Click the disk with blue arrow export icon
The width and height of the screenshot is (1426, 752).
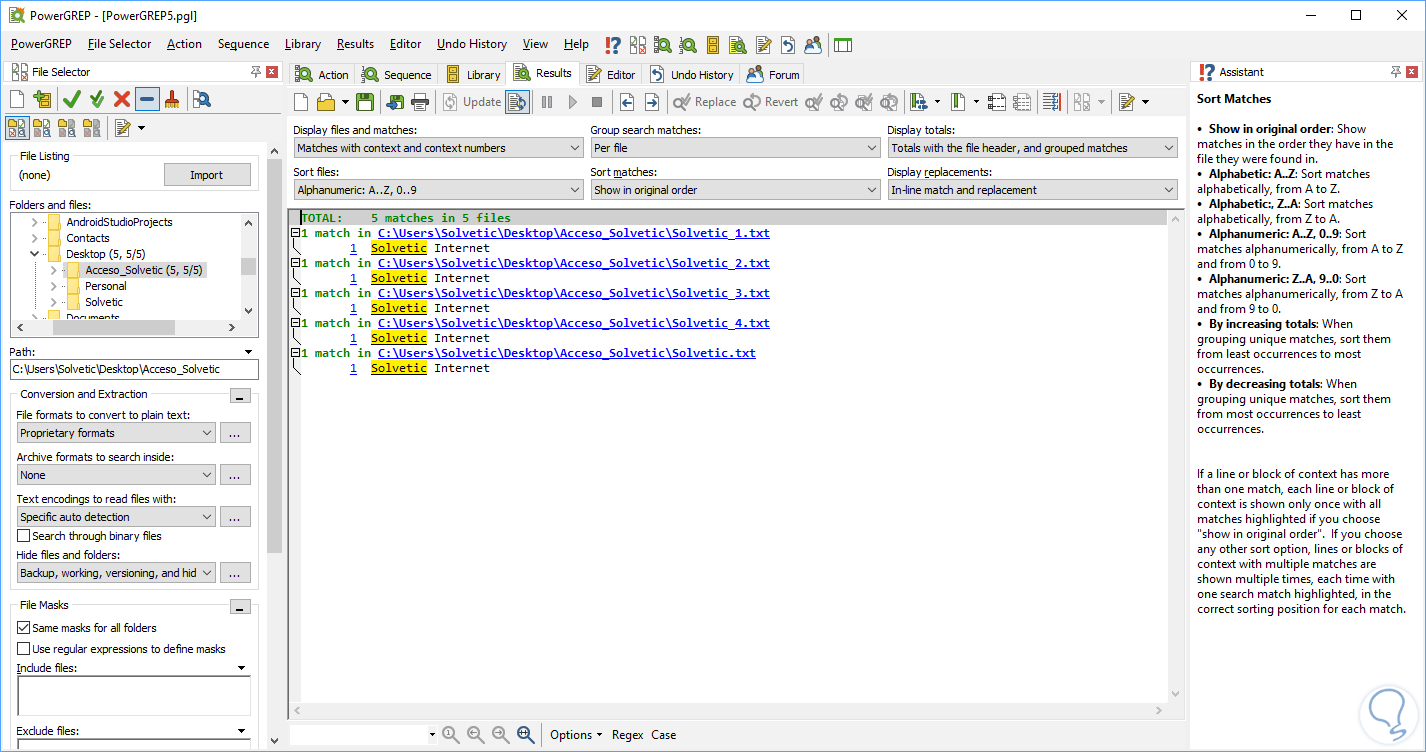point(395,102)
